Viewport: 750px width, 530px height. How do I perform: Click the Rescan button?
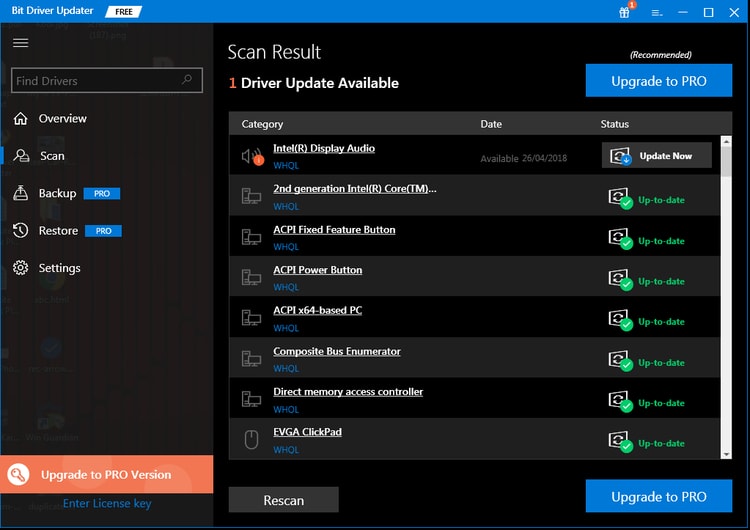284,500
